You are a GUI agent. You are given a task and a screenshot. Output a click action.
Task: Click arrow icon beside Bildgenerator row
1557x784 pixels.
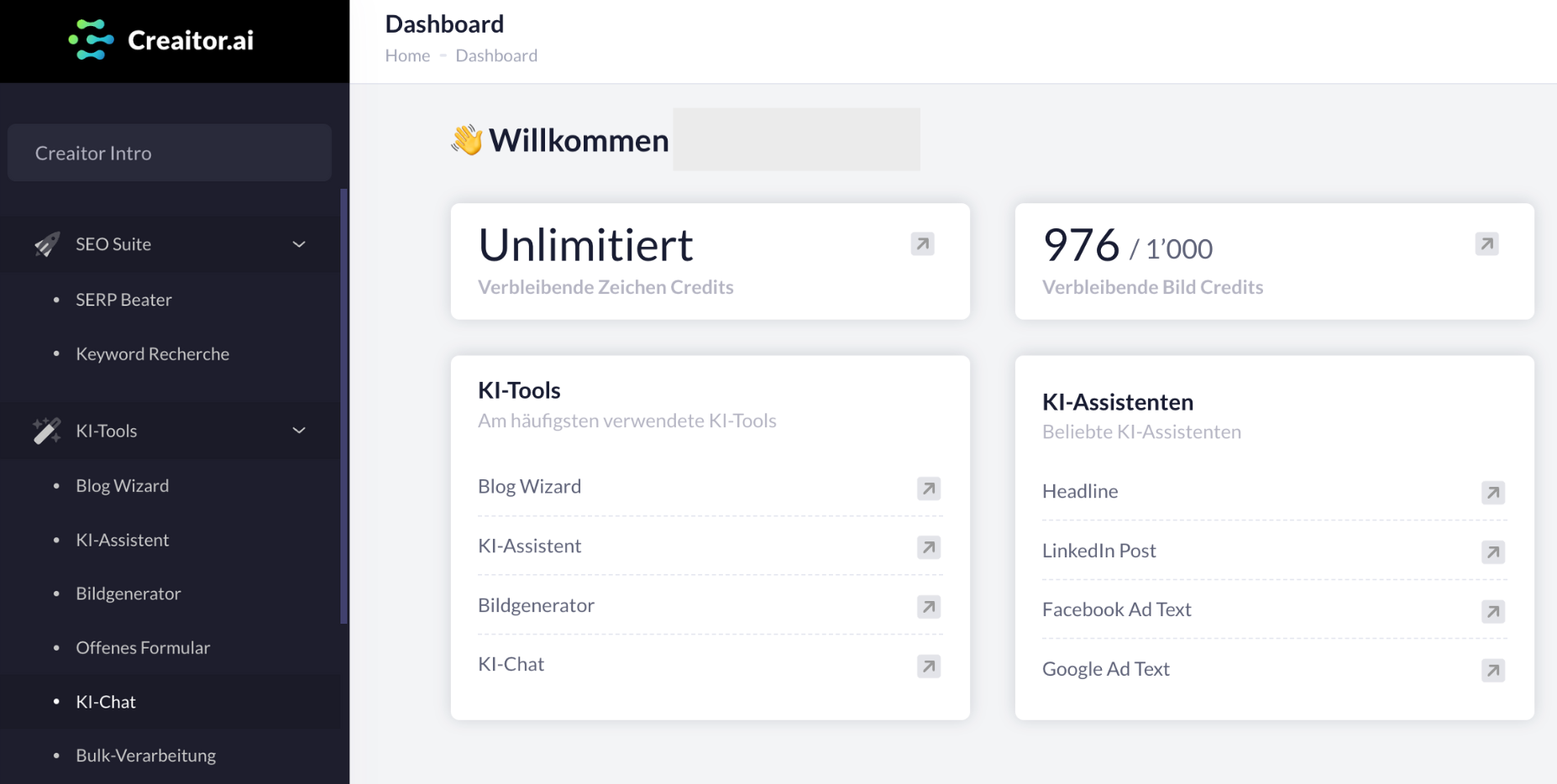click(x=928, y=607)
